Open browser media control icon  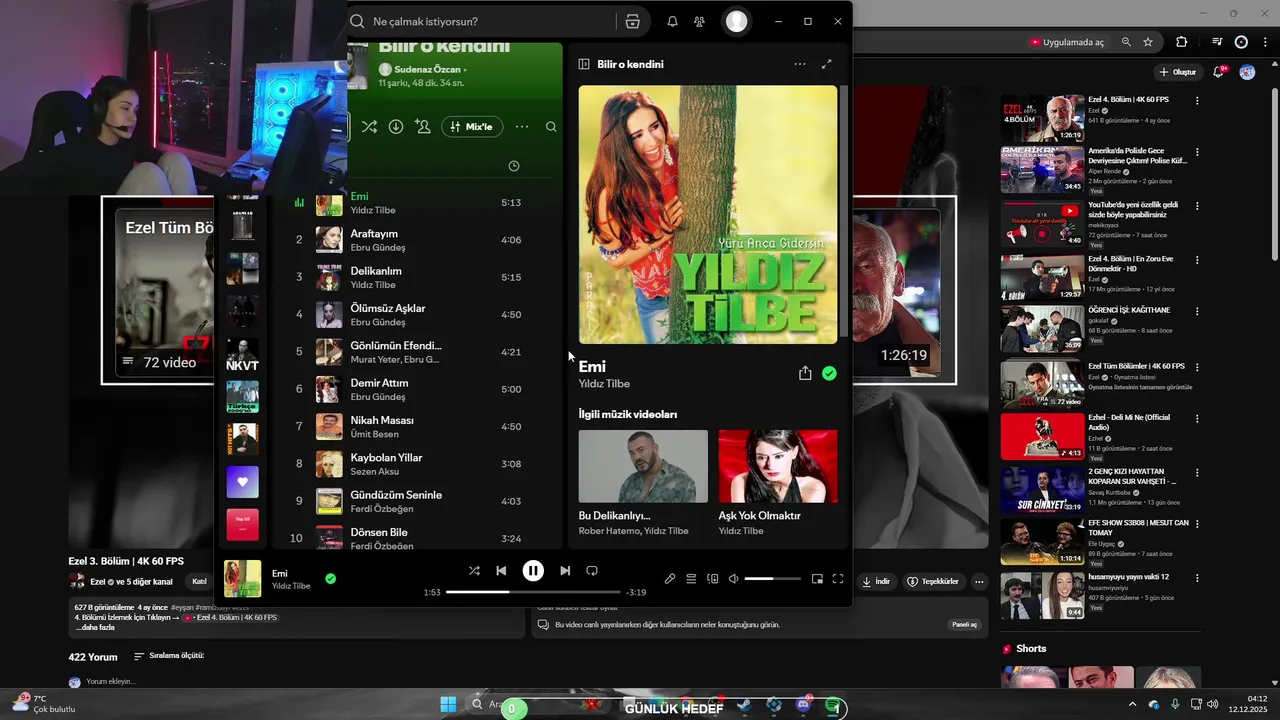click(1217, 42)
